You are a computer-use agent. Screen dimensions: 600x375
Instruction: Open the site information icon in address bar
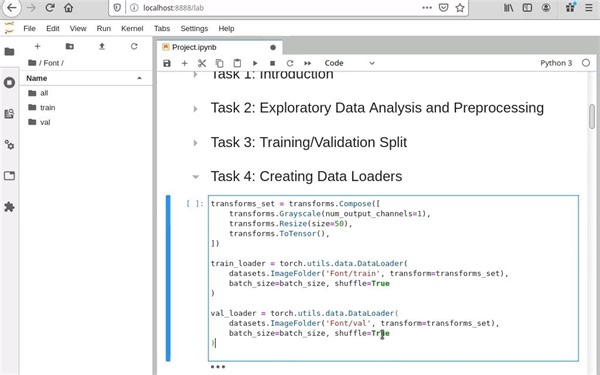134,8
